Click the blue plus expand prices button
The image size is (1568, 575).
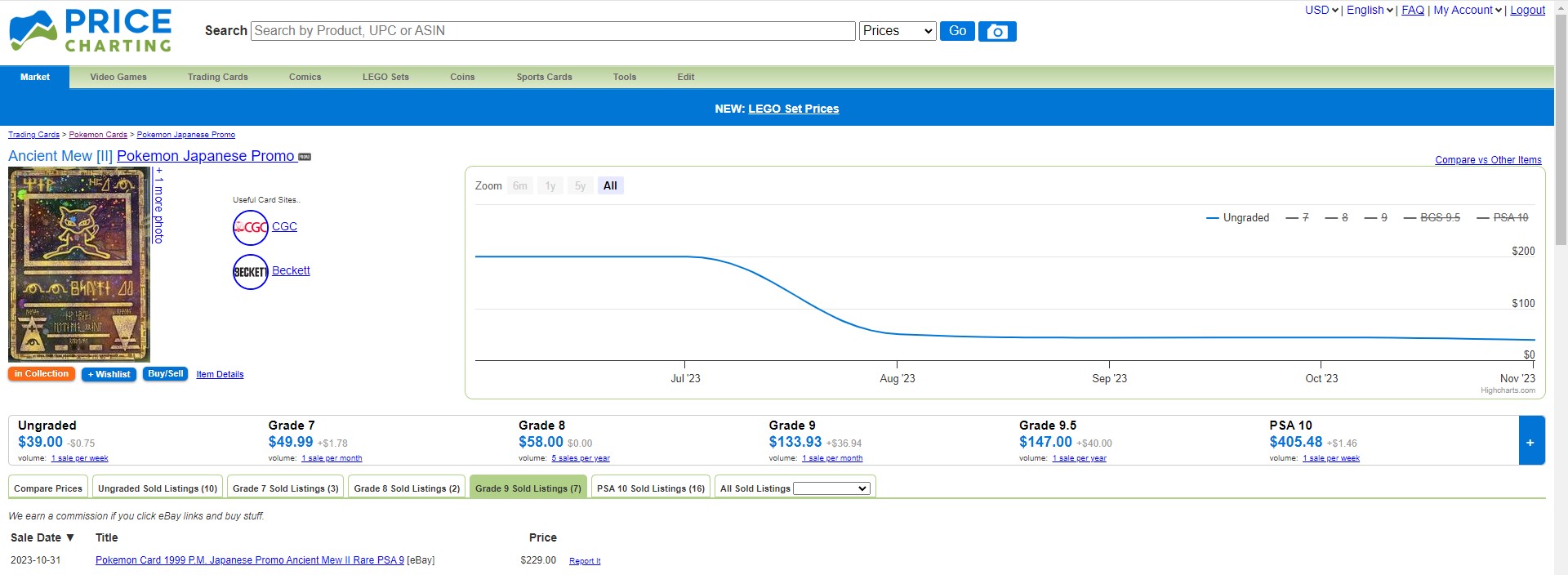[1530, 441]
